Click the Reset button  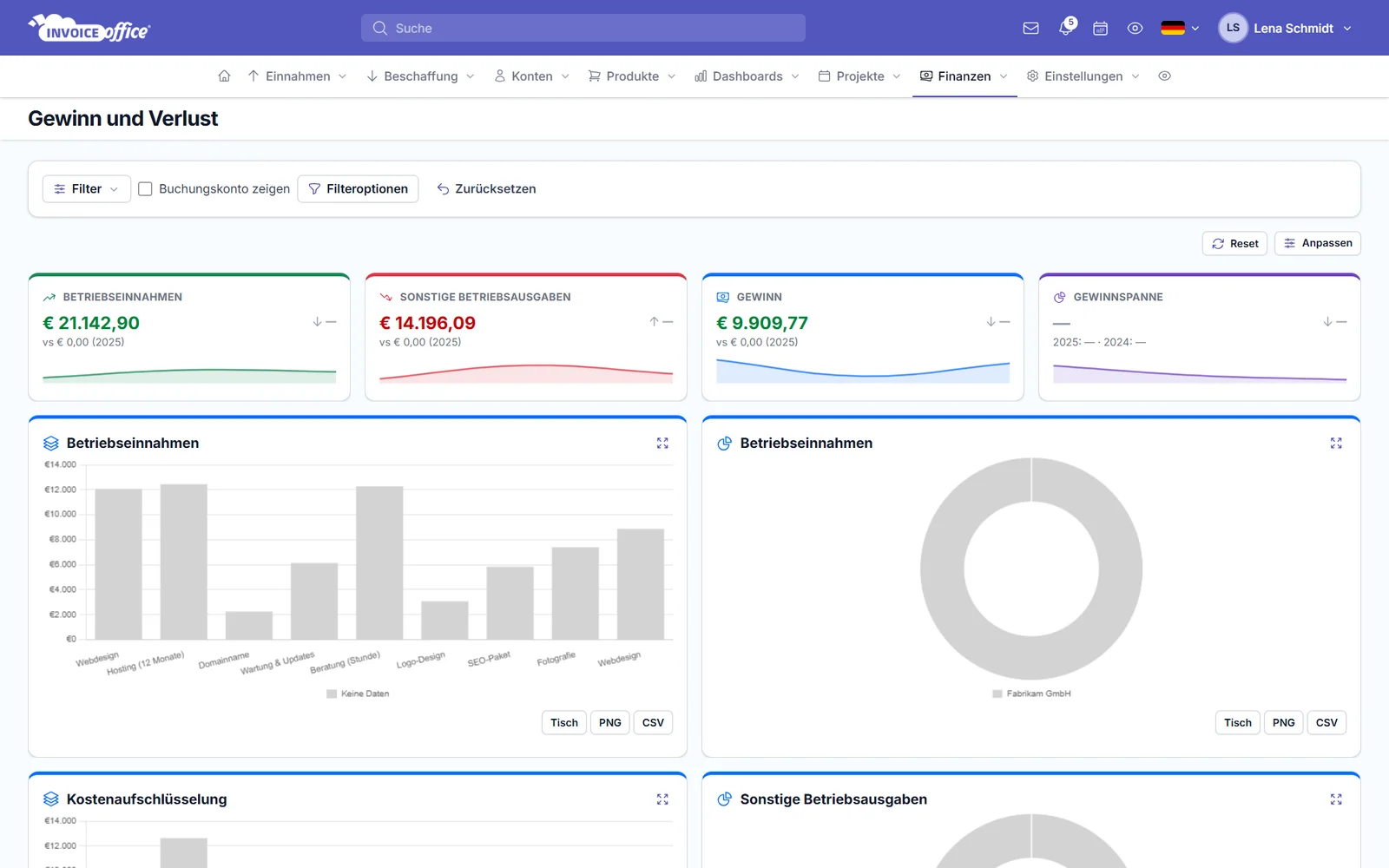pyautogui.click(x=1234, y=243)
